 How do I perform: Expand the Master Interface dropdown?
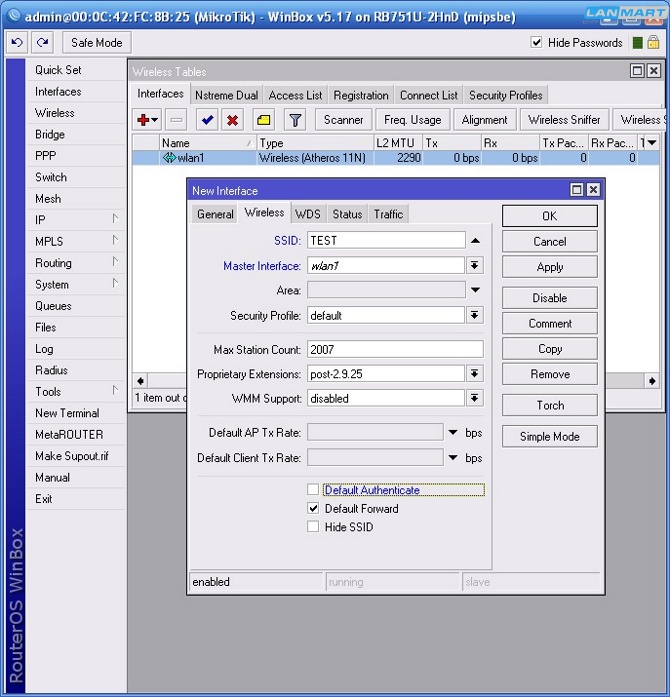pos(475,266)
